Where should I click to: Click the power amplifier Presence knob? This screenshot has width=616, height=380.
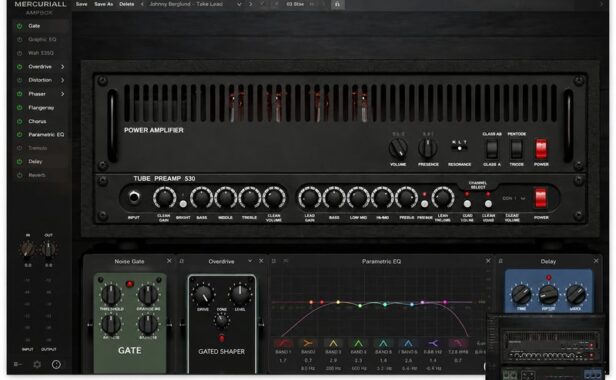(428, 149)
